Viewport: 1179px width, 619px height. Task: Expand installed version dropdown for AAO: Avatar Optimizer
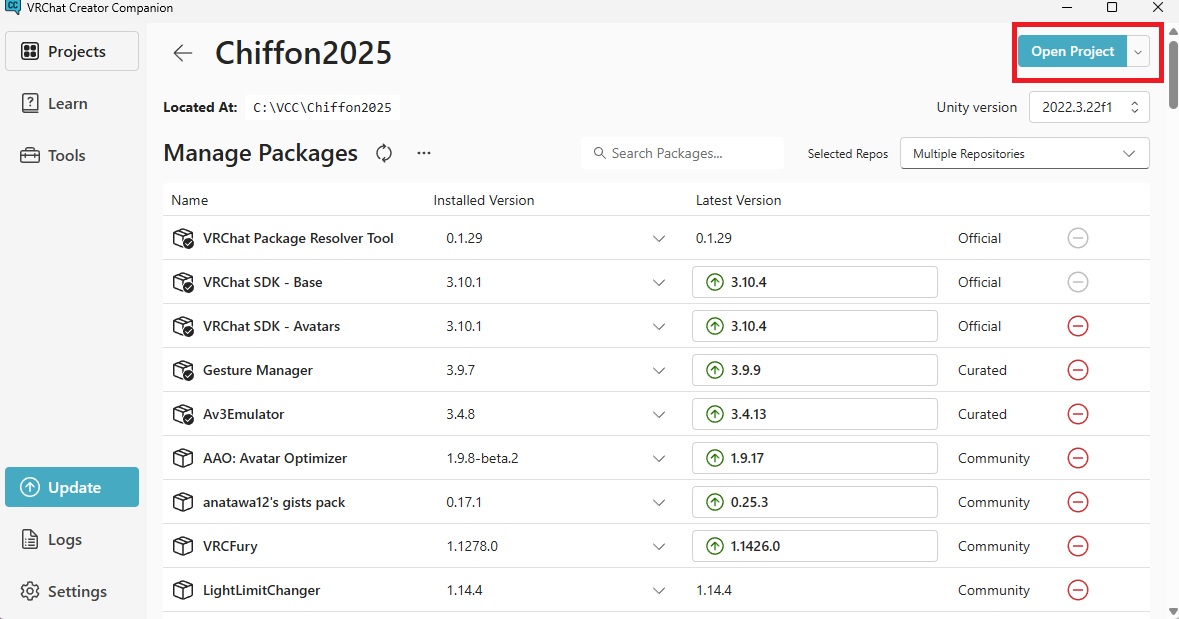pos(659,459)
